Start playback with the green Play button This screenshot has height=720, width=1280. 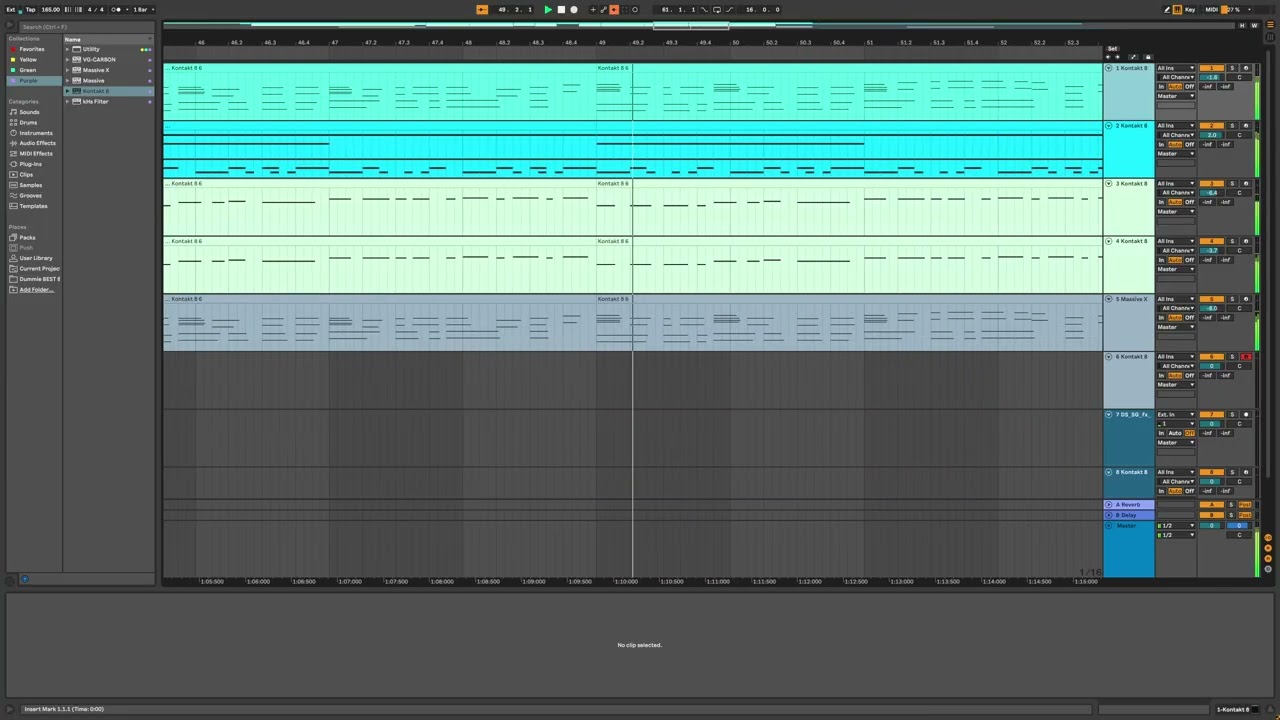pos(548,9)
